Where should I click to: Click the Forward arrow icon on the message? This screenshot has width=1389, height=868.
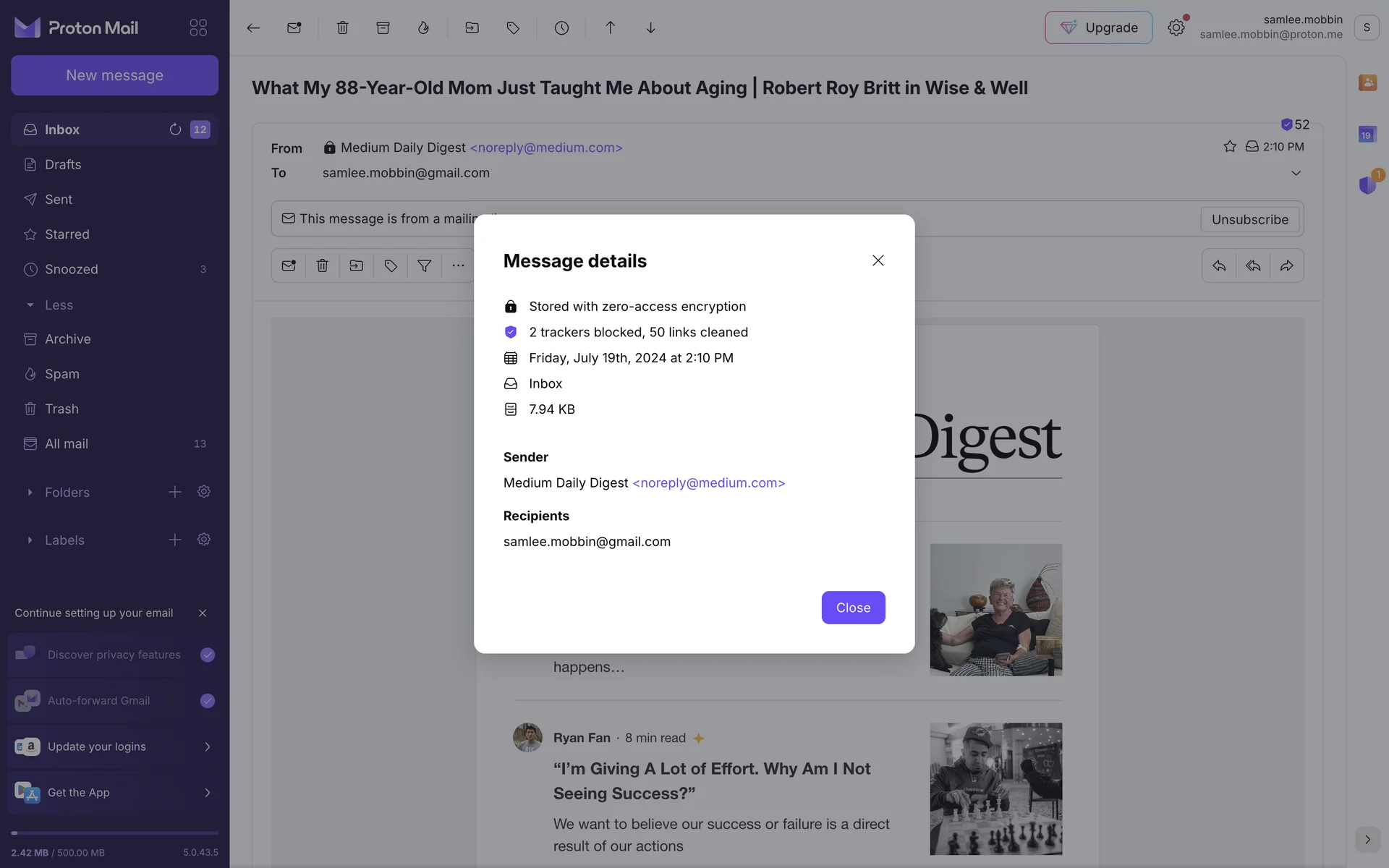coord(1286,265)
